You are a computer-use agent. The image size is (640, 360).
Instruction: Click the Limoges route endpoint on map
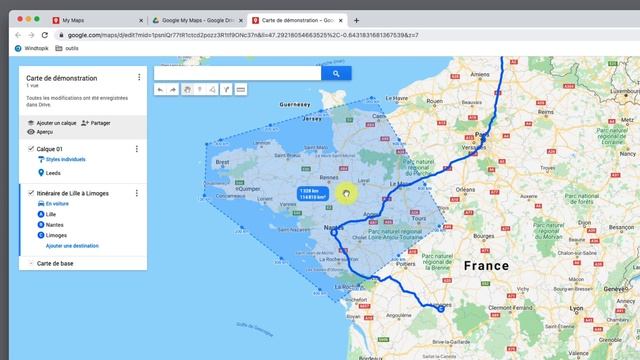tap(441, 309)
